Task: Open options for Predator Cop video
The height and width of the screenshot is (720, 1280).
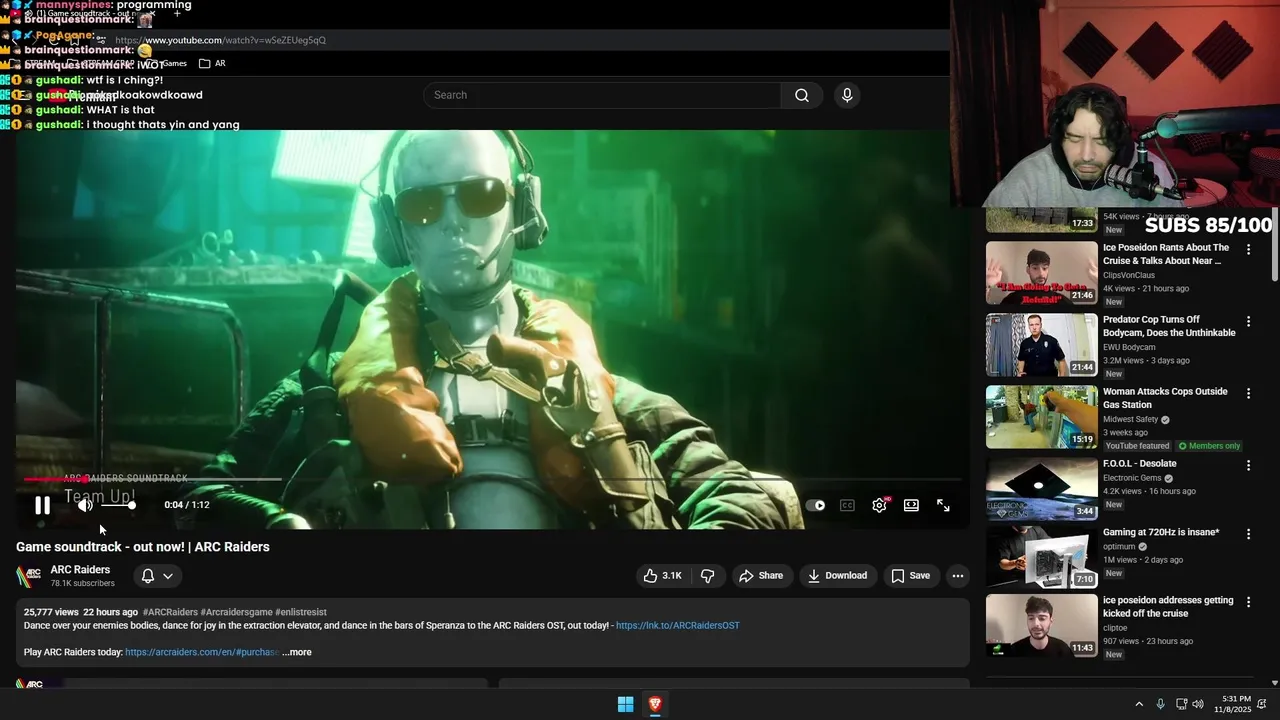Action: pyautogui.click(x=1248, y=321)
